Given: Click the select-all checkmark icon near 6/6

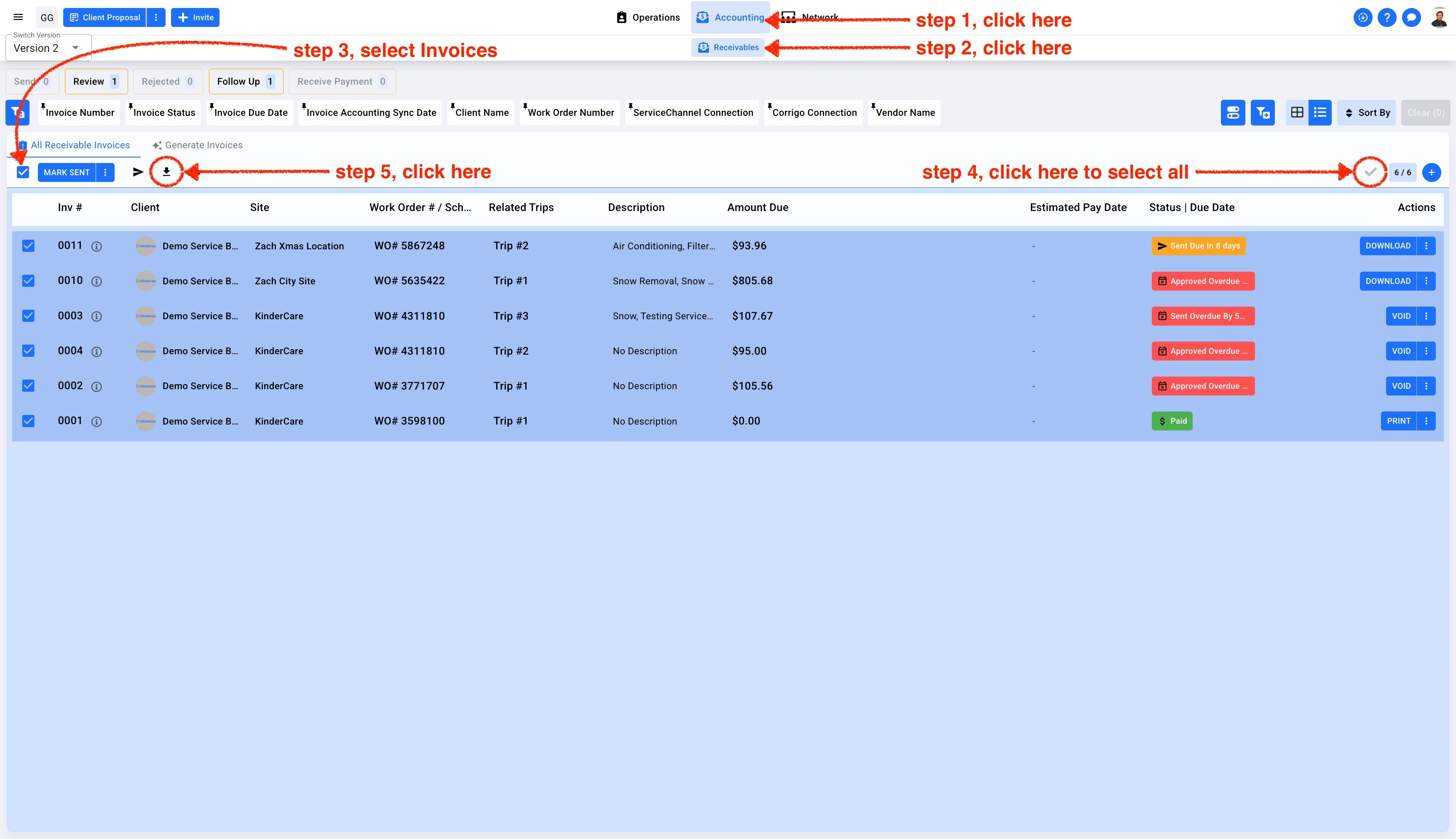Looking at the screenshot, I should point(1370,172).
